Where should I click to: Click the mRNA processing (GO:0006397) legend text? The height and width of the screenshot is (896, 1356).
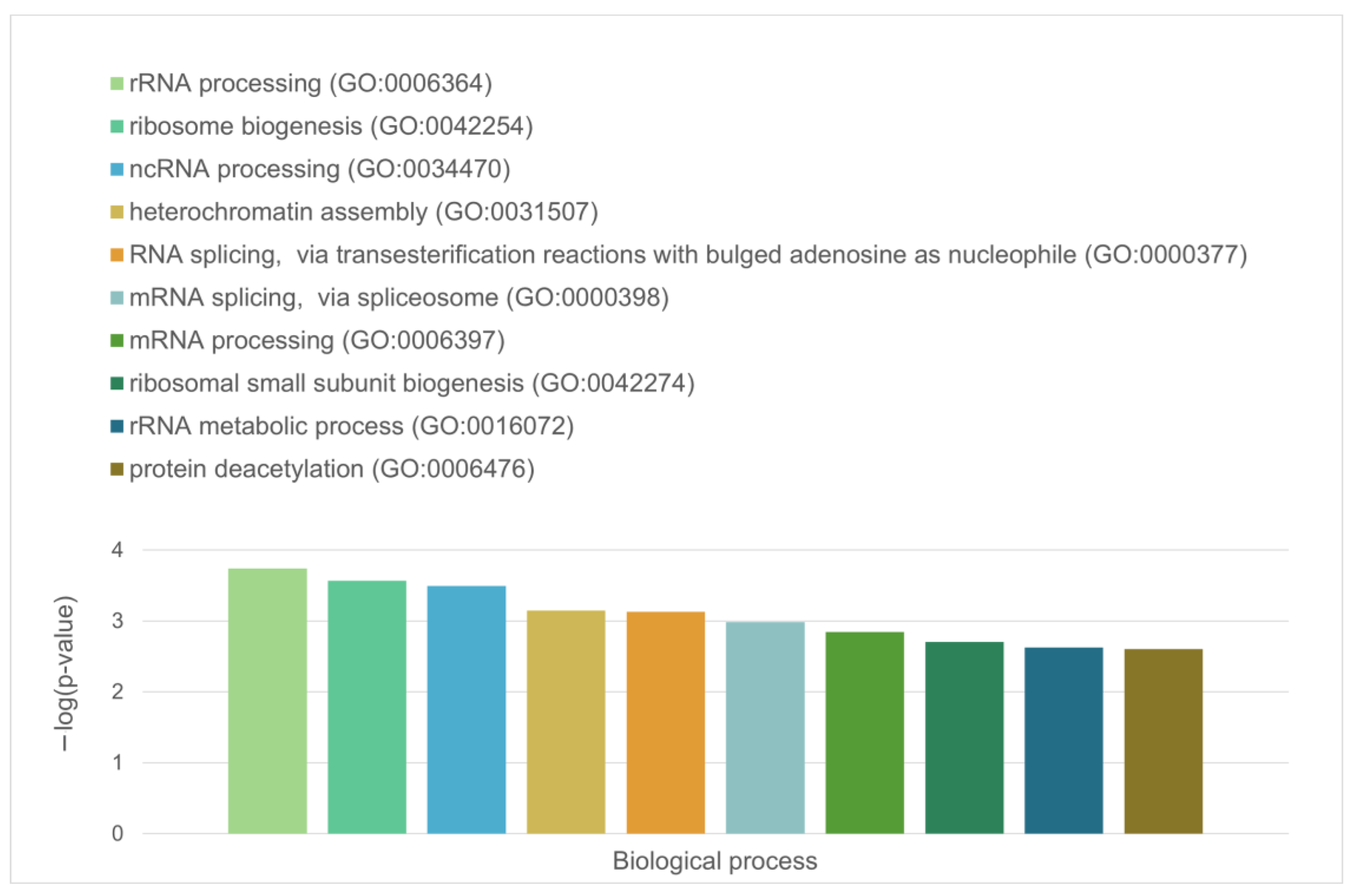click(x=317, y=341)
